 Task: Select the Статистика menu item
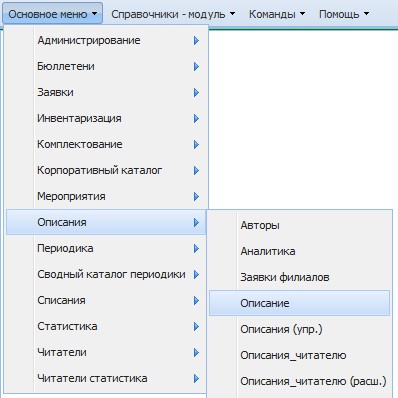coord(106,326)
